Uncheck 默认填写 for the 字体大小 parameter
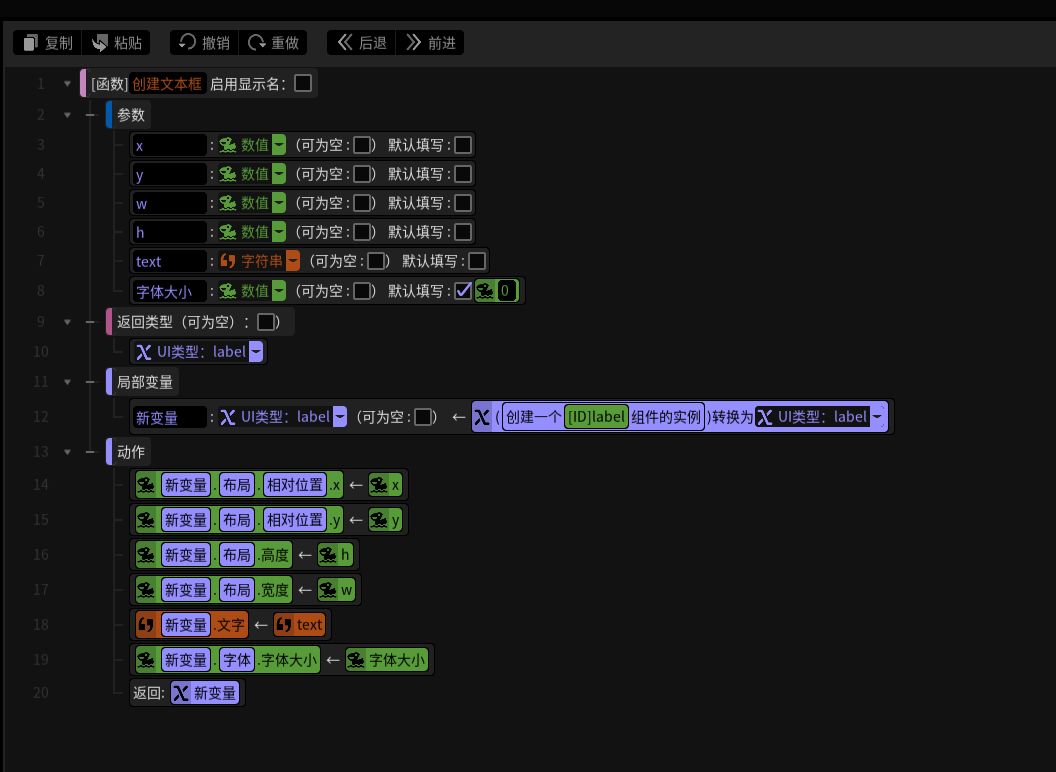The image size is (1056, 772). click(463, 291)
